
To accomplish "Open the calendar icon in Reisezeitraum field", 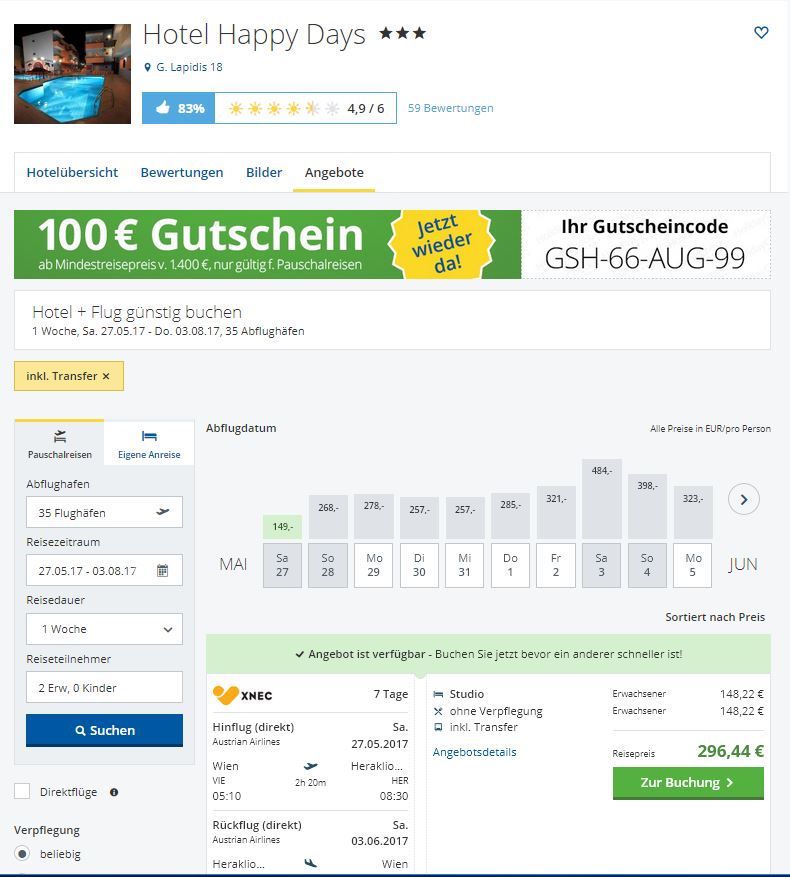I will click(x=162, y=570).
